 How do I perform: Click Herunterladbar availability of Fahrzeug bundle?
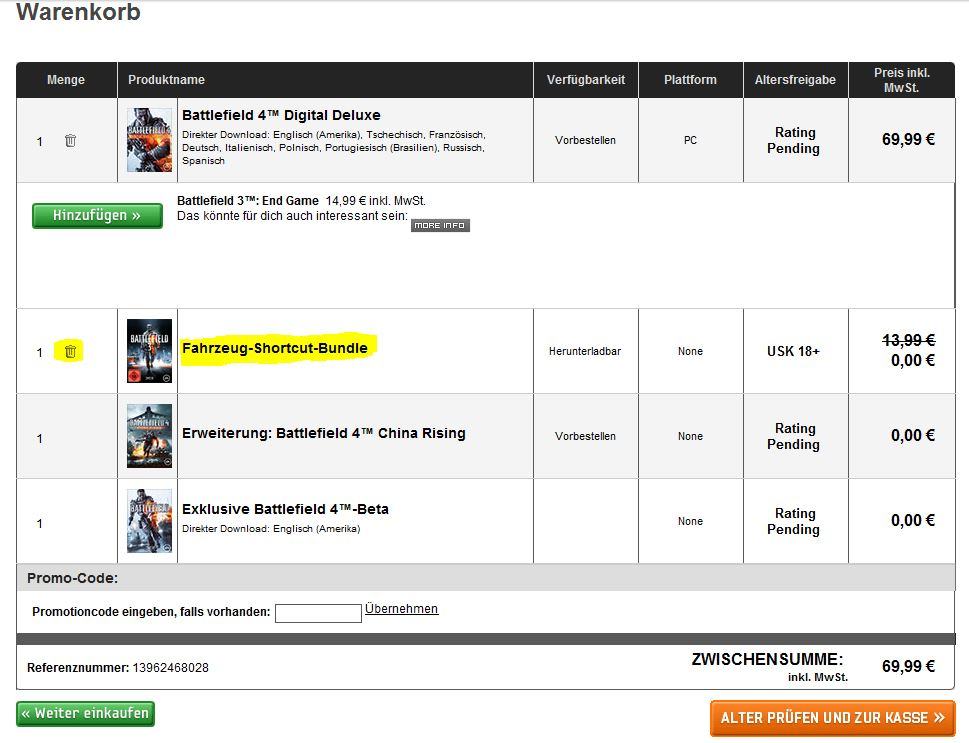pyautogui.click(x=585, y=351)
